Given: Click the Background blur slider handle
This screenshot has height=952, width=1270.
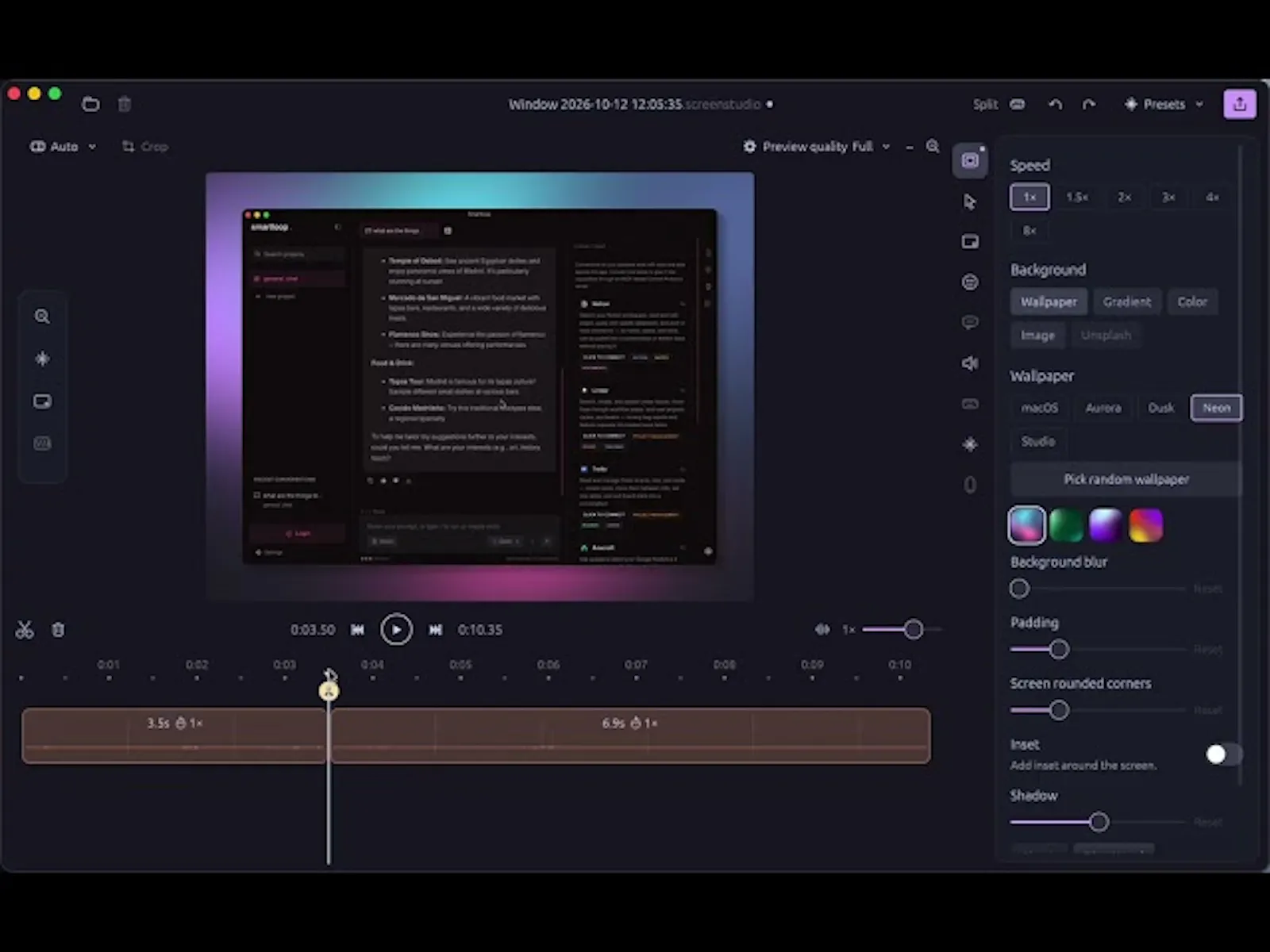Looking at the screenshot, I should pos(1019,589).
